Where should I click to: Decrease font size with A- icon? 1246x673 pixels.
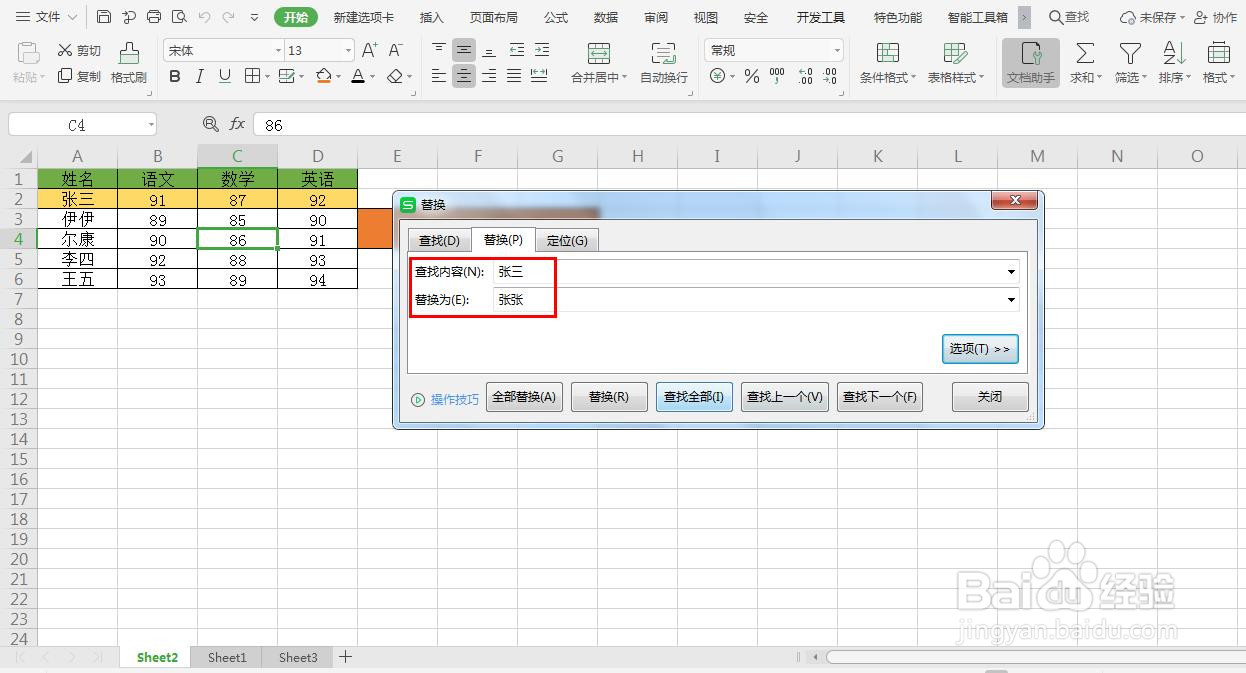point(395,50)
